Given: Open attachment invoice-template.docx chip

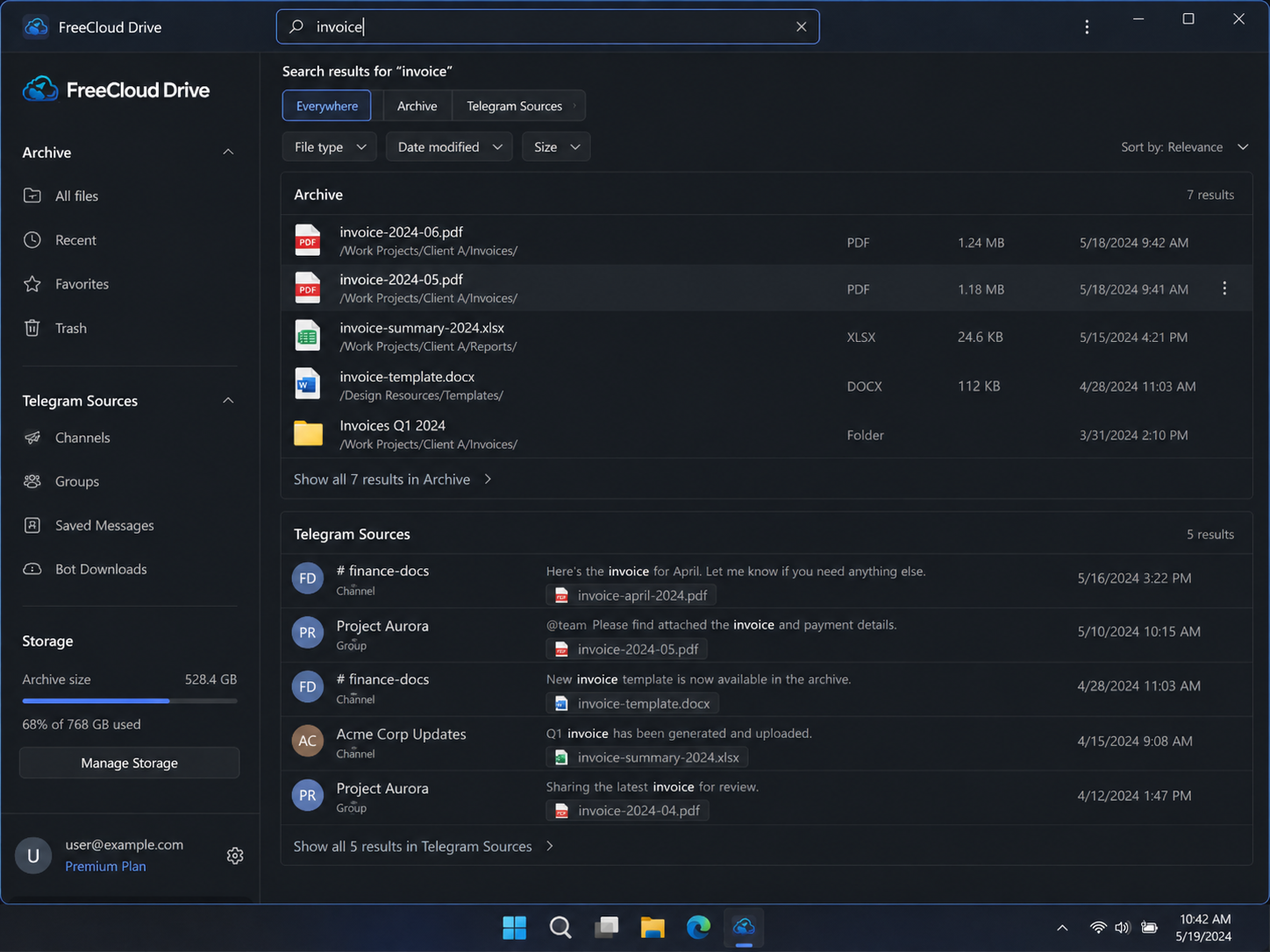Looking at the screenshot, I should [632, 703].
